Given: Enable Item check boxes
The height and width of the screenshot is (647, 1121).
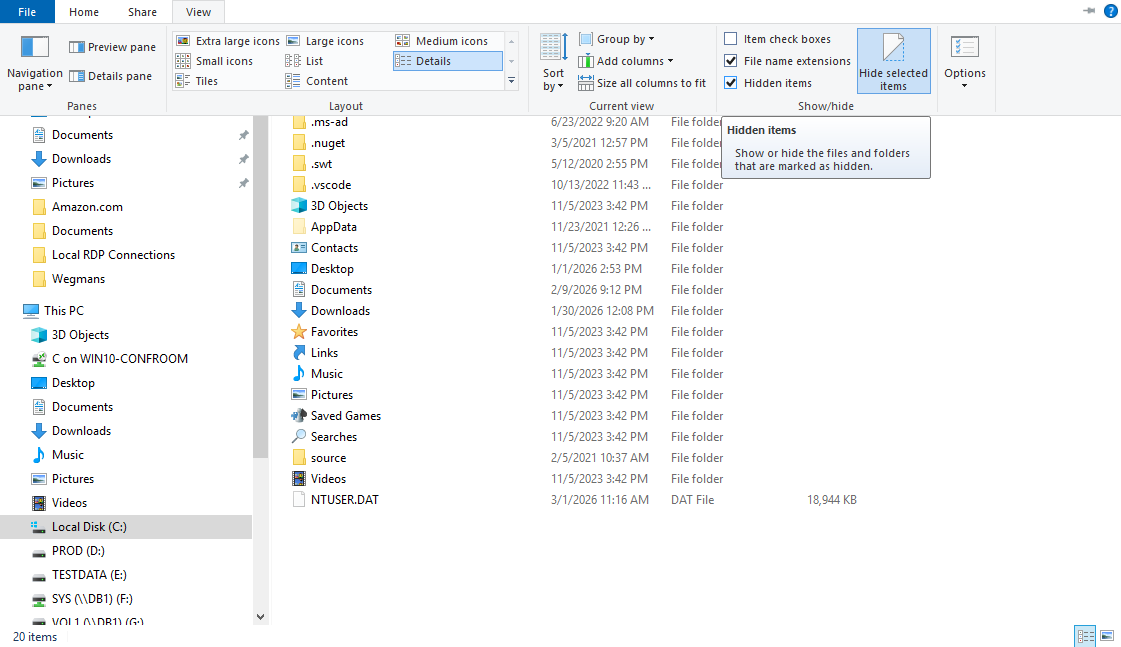Looking at the screenshot, I should 731,39.
